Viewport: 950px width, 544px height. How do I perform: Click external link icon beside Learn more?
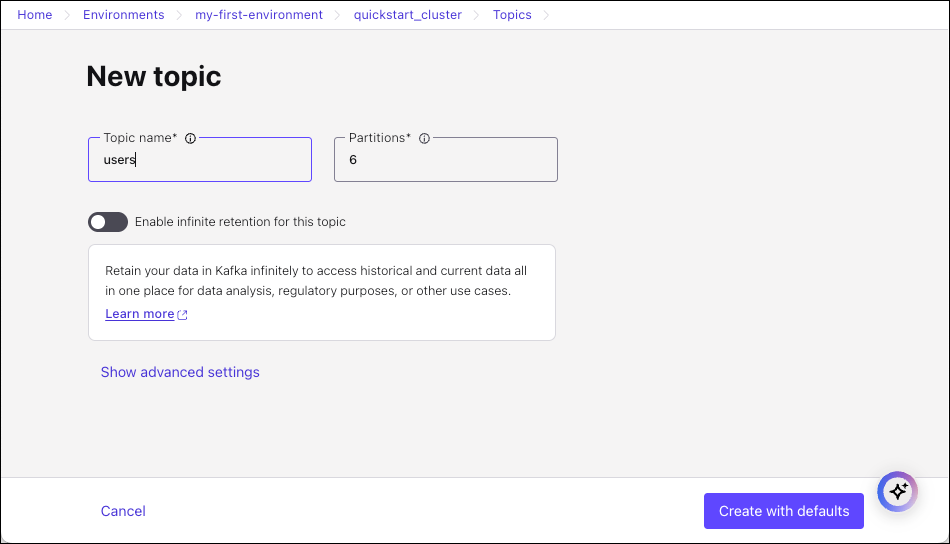click(183, 315)
